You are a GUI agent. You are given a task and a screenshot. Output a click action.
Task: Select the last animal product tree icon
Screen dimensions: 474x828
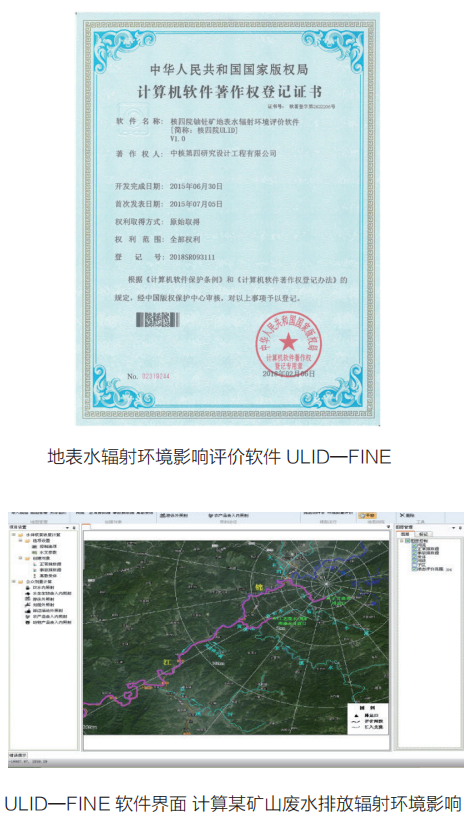27,622
